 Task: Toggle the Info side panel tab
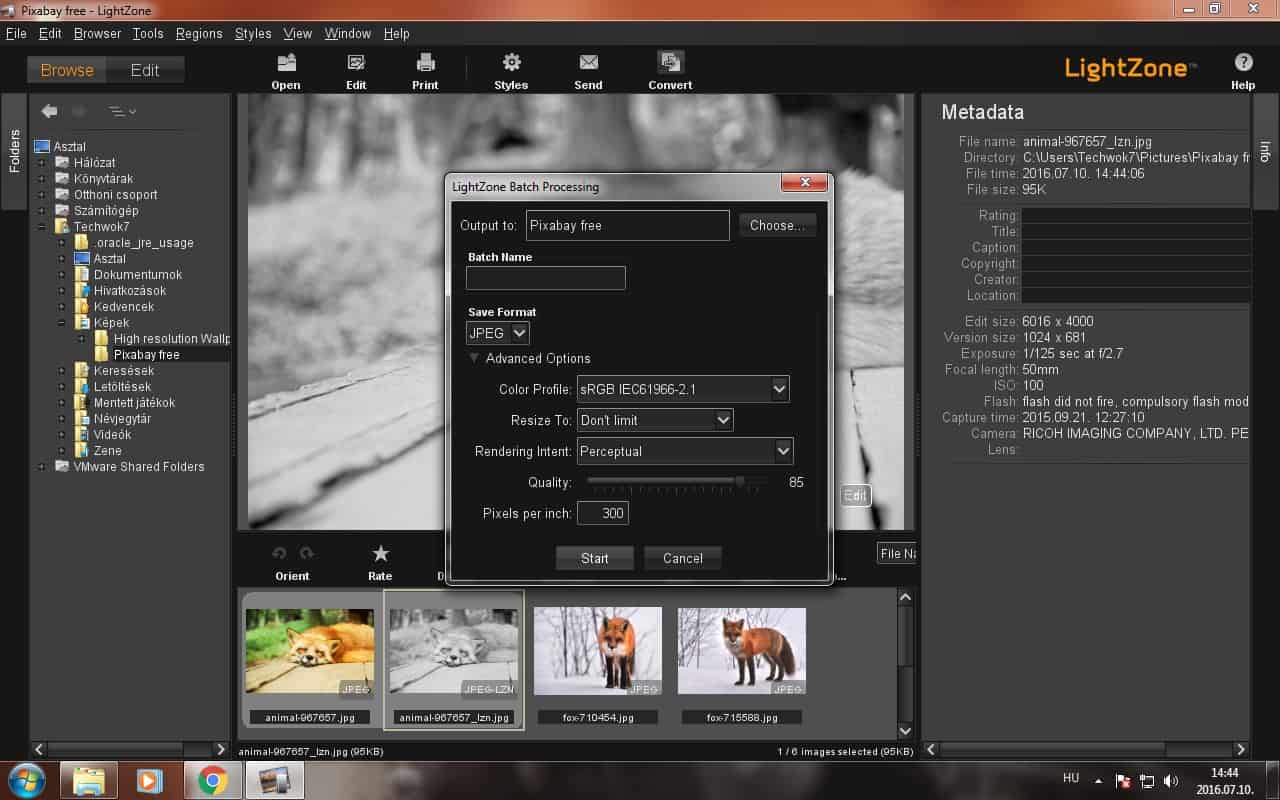(1265, 151)
